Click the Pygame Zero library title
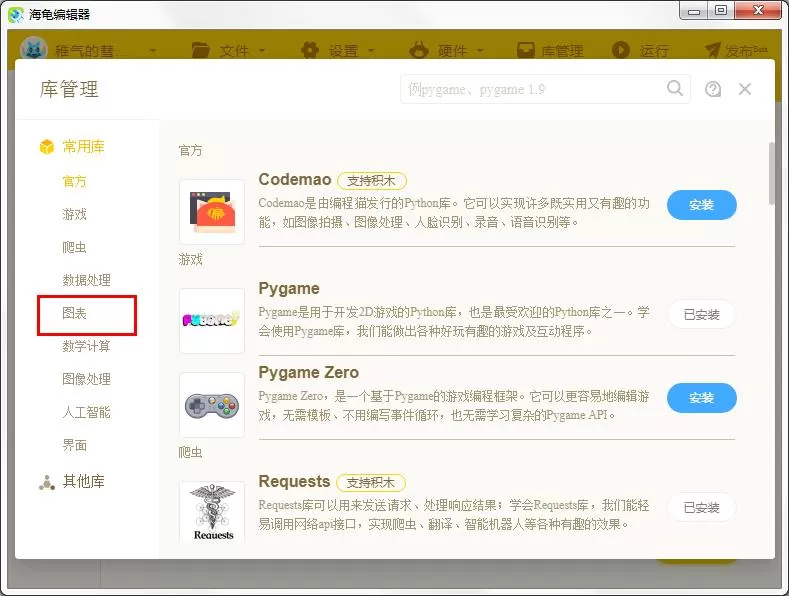The image size is (789, 596). (x=308, y=372)
